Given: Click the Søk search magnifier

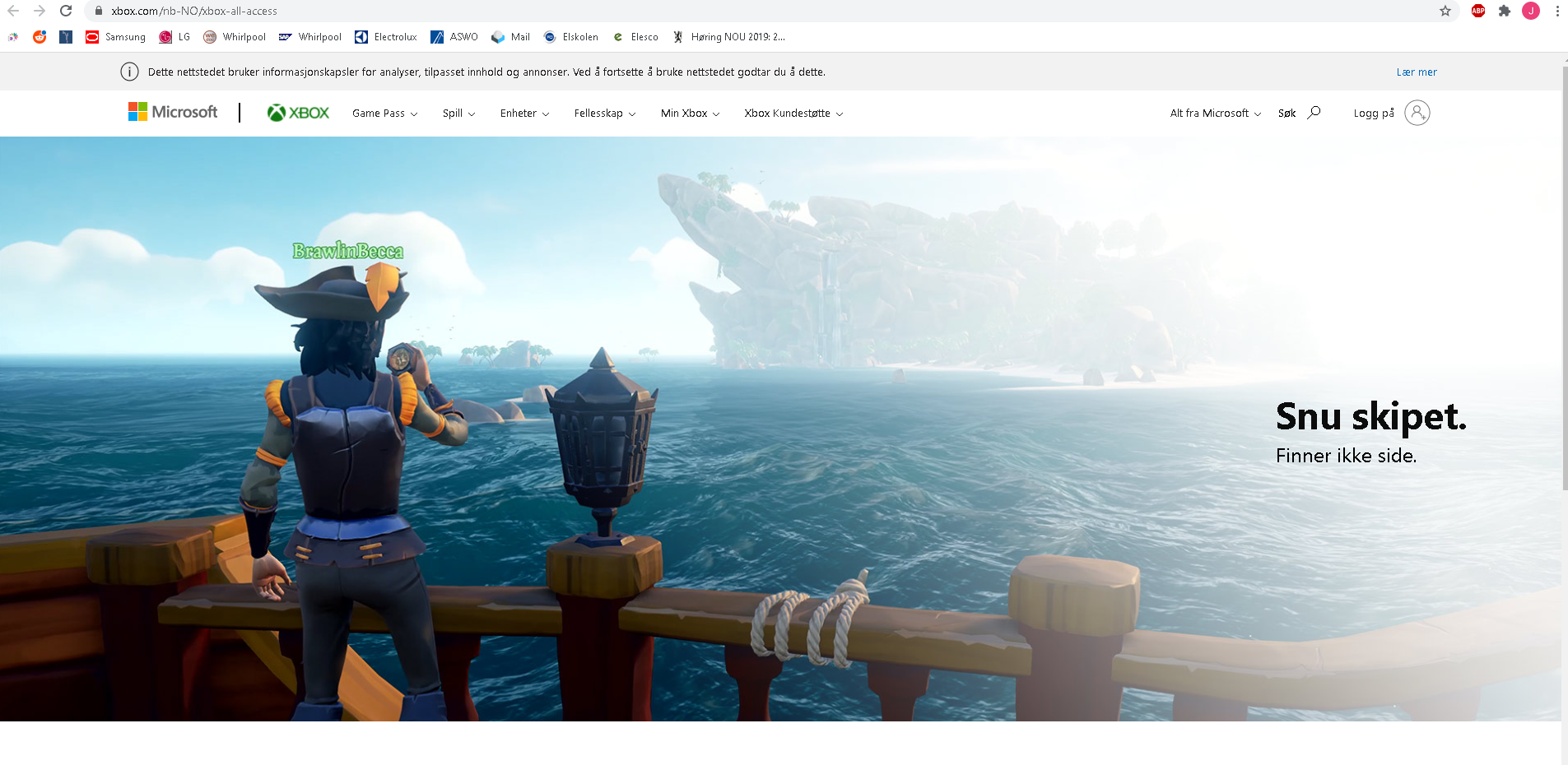Looking at the screenshot, I should coord(1314,113).
